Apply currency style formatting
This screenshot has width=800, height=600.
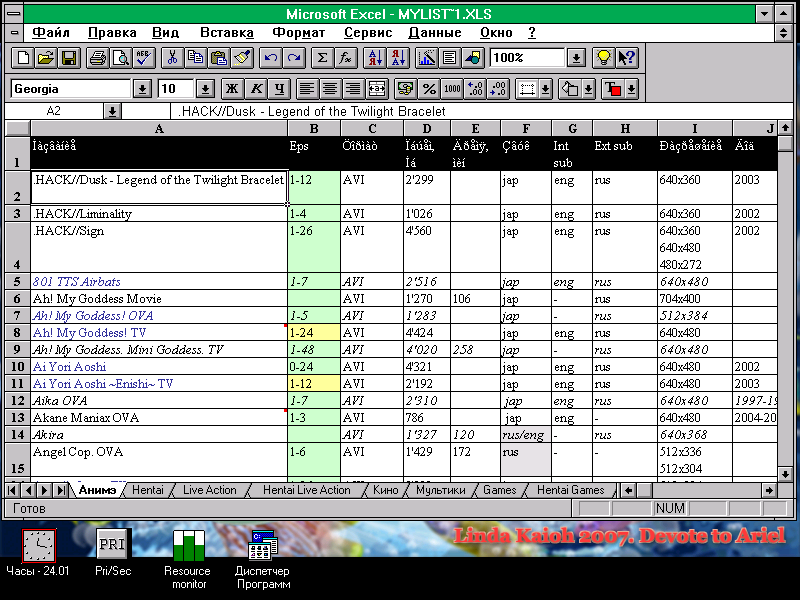coord(406,89)
